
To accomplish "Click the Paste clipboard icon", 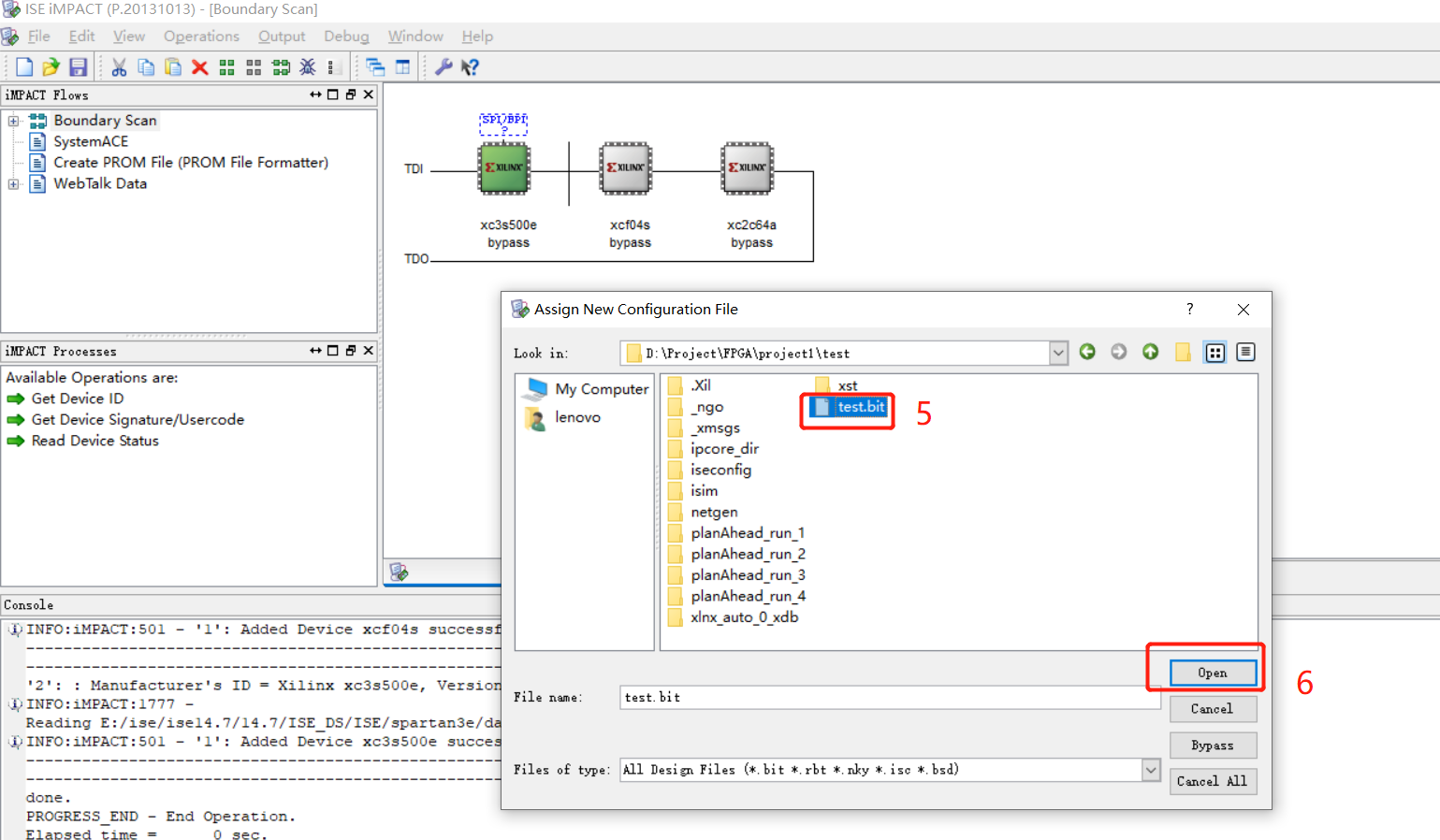I will [x=173, y=67].
